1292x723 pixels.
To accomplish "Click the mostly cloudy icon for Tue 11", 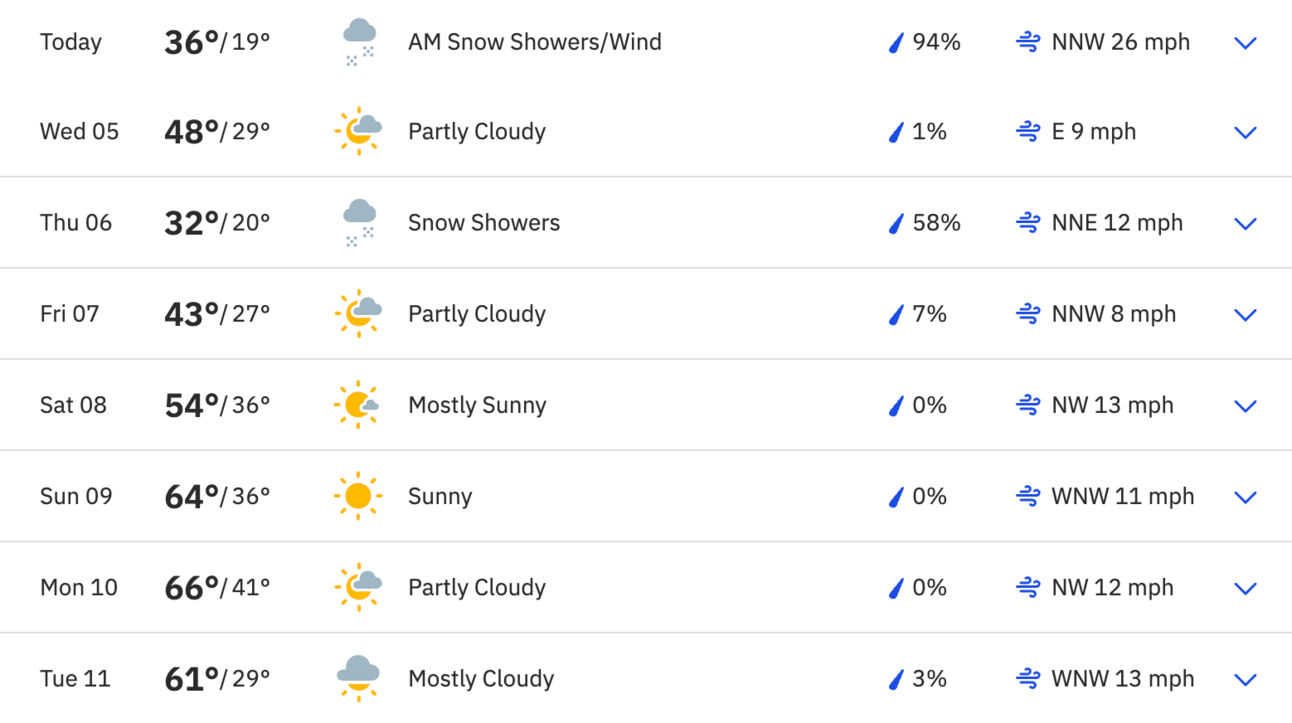I will [x=358, y=678].
